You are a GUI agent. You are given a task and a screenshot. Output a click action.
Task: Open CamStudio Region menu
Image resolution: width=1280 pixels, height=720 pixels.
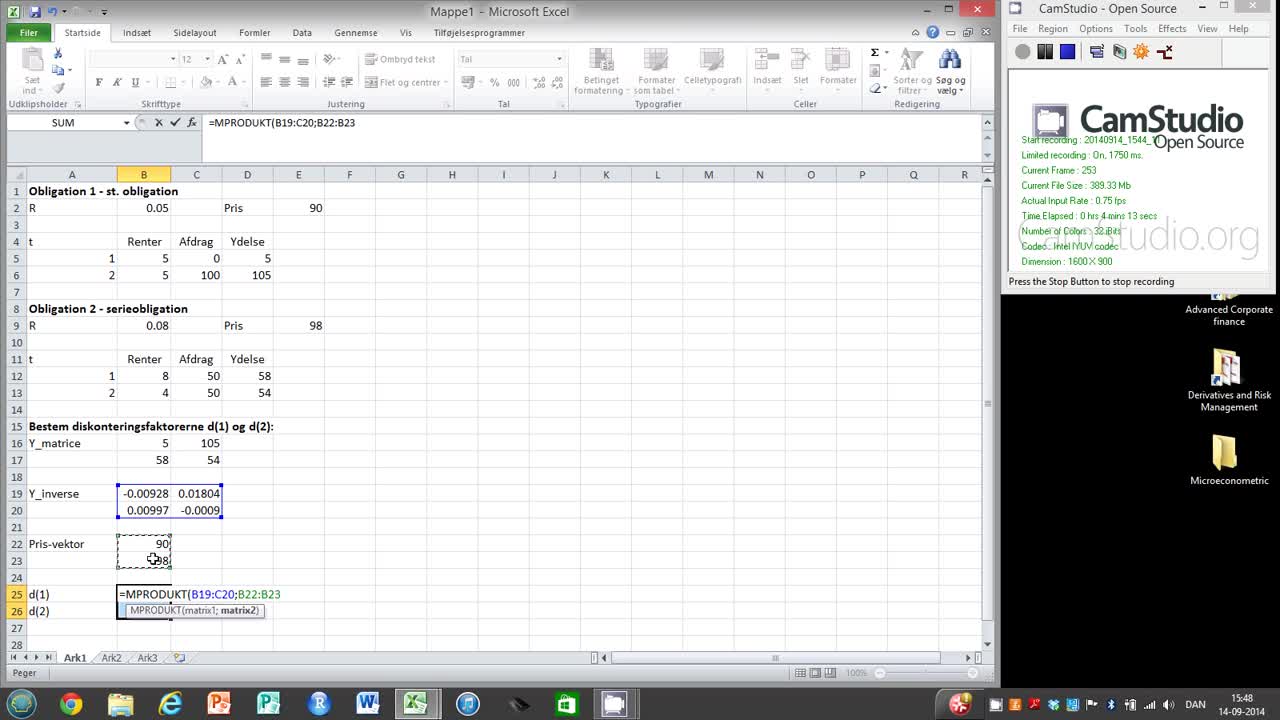[x=1052, y=29]
